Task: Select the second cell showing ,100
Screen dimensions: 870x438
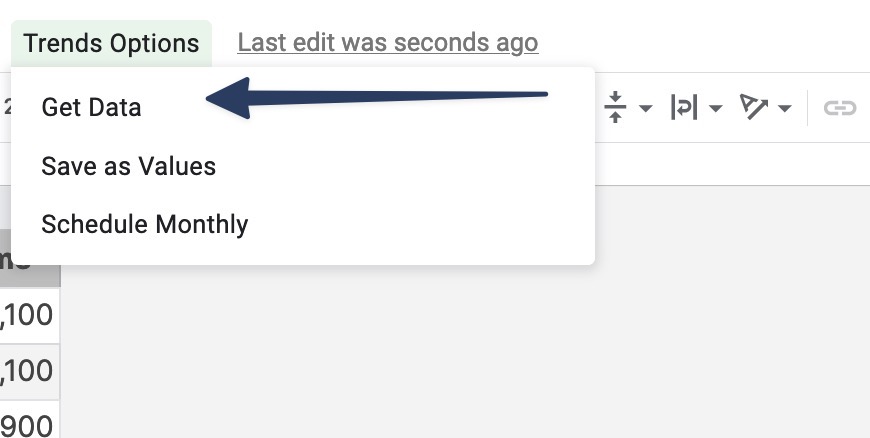Action: click(29, 371)
